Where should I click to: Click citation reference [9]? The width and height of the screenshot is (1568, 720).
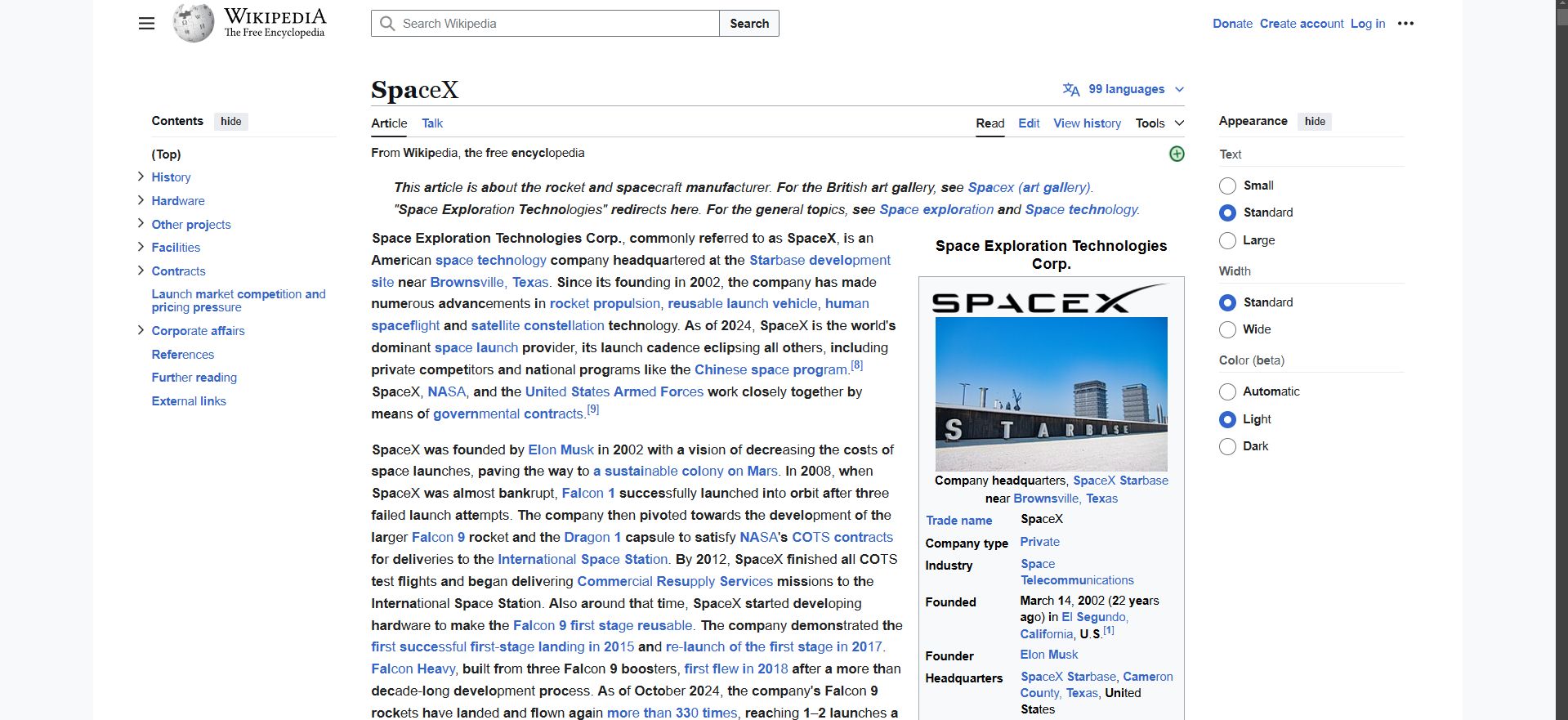click(593, 409)
